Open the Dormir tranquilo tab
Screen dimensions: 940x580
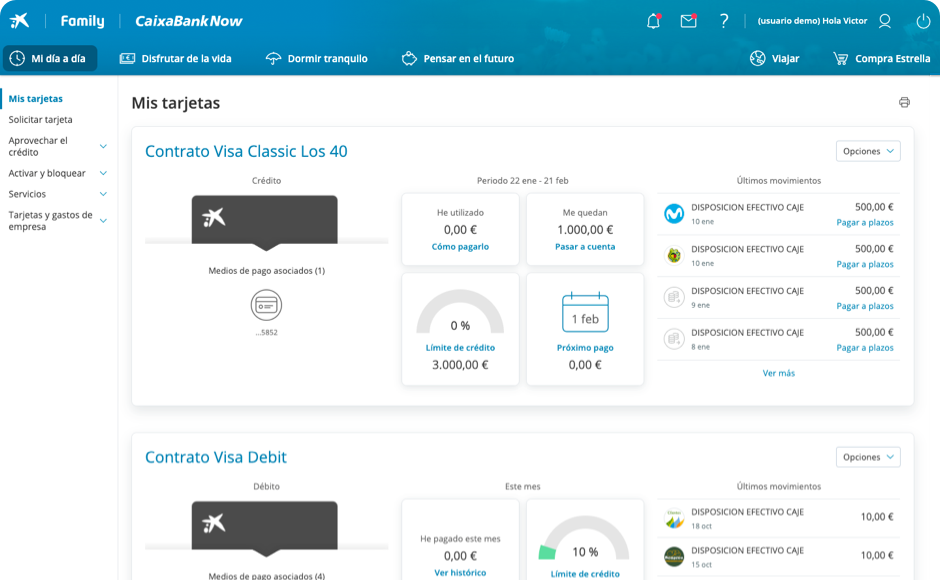point(317,58)
